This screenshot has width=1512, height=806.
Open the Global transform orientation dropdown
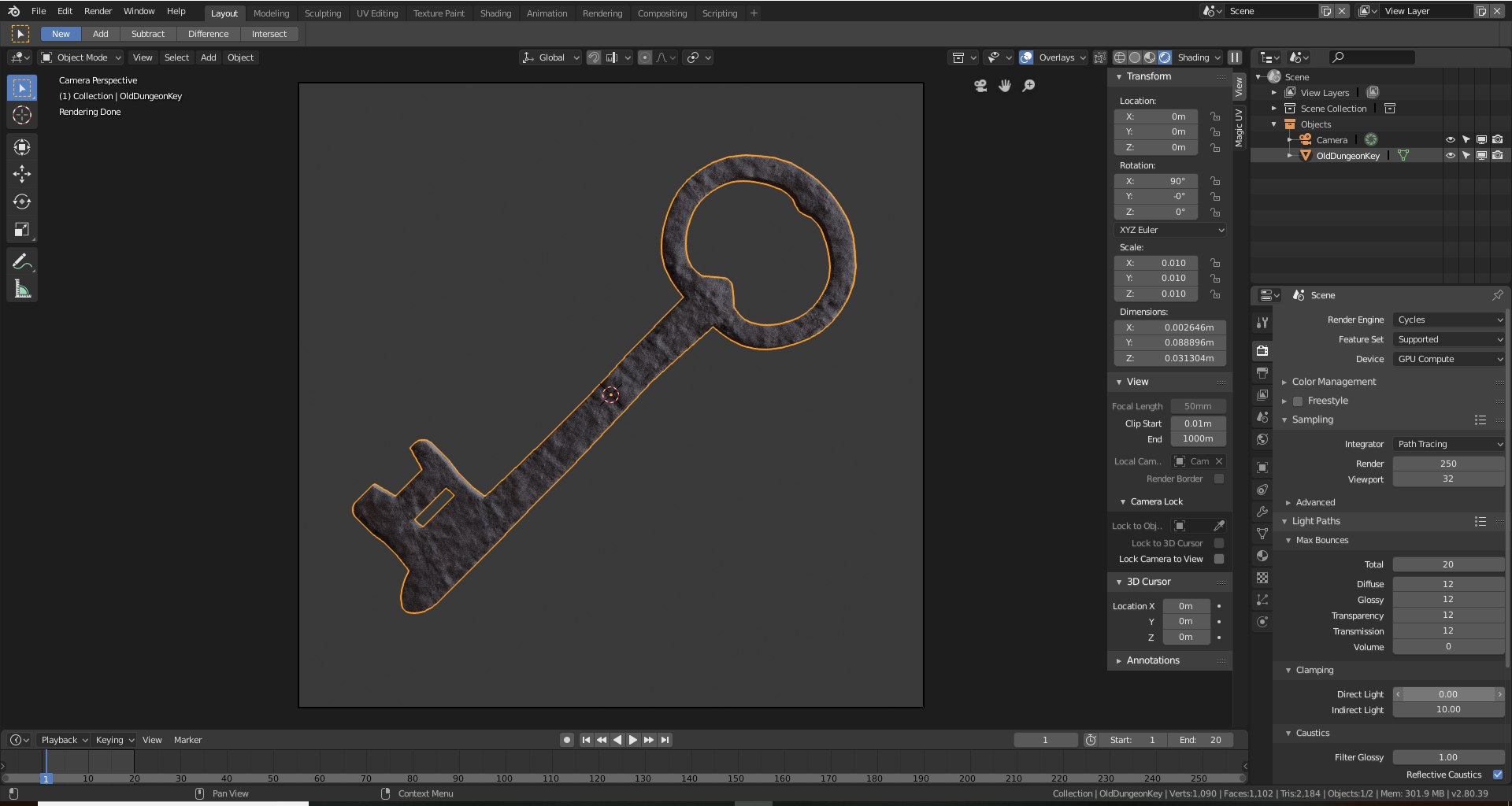coord(551,57)
